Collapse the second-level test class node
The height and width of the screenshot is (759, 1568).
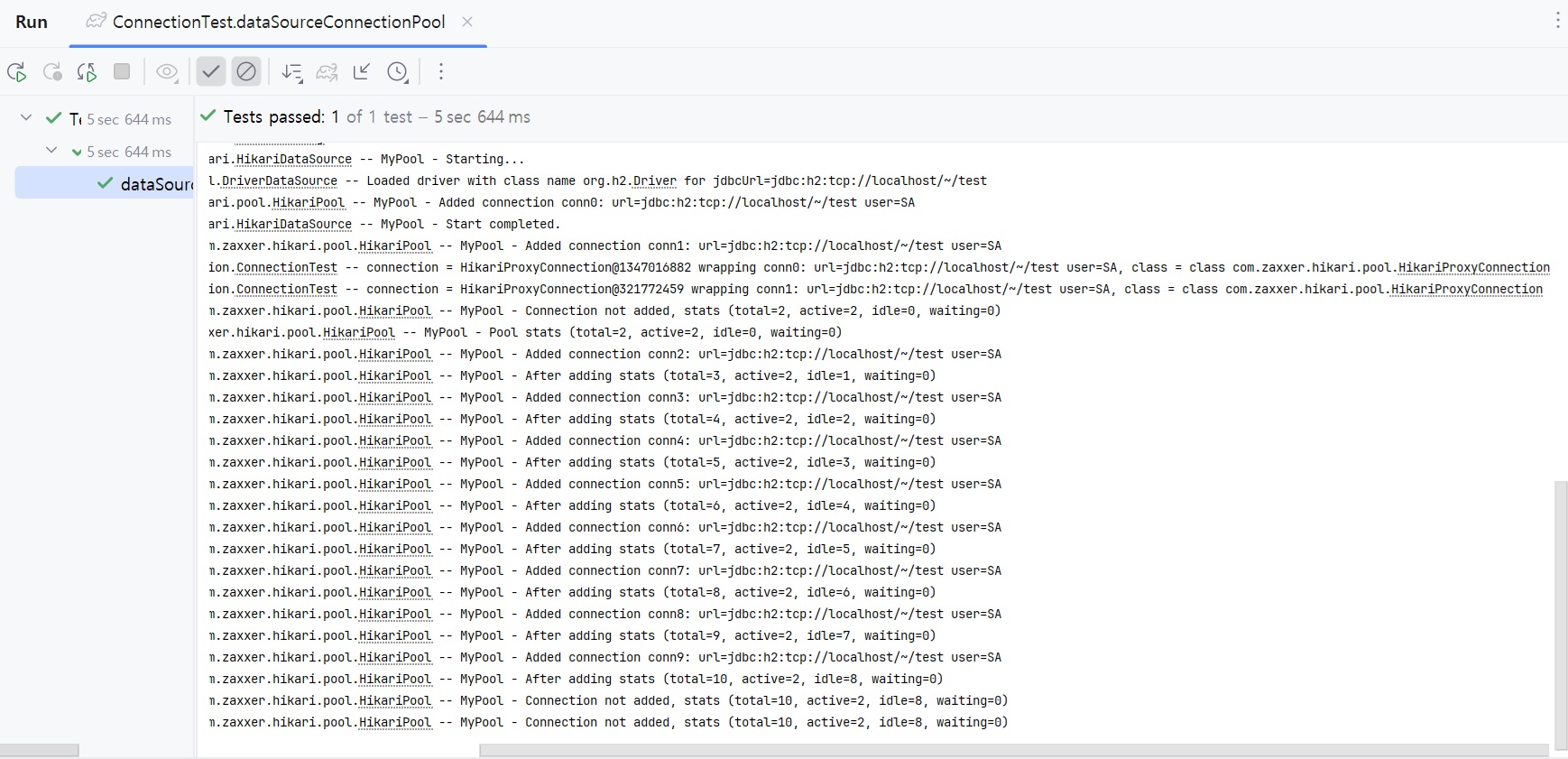(x=51, y=151)
